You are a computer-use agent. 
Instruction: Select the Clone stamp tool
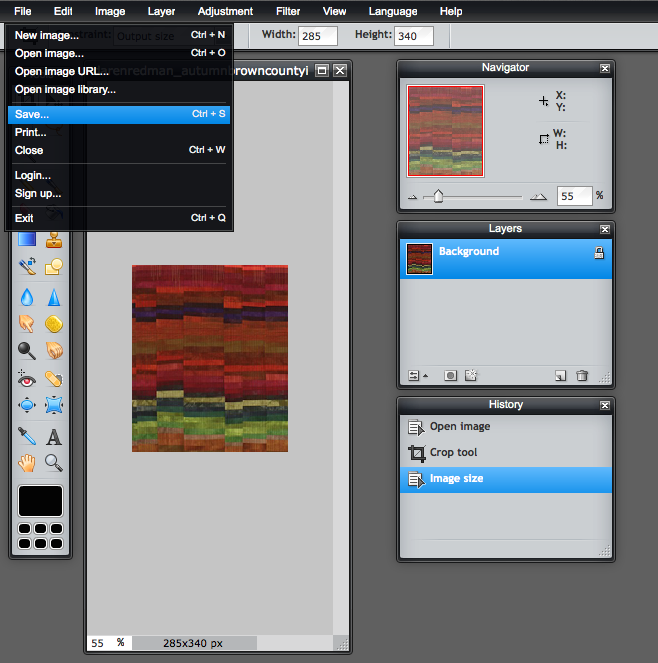[54, 240]
